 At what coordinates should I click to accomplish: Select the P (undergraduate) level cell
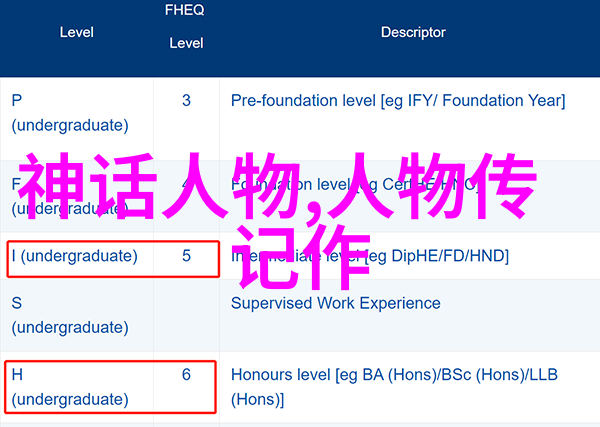70,113
